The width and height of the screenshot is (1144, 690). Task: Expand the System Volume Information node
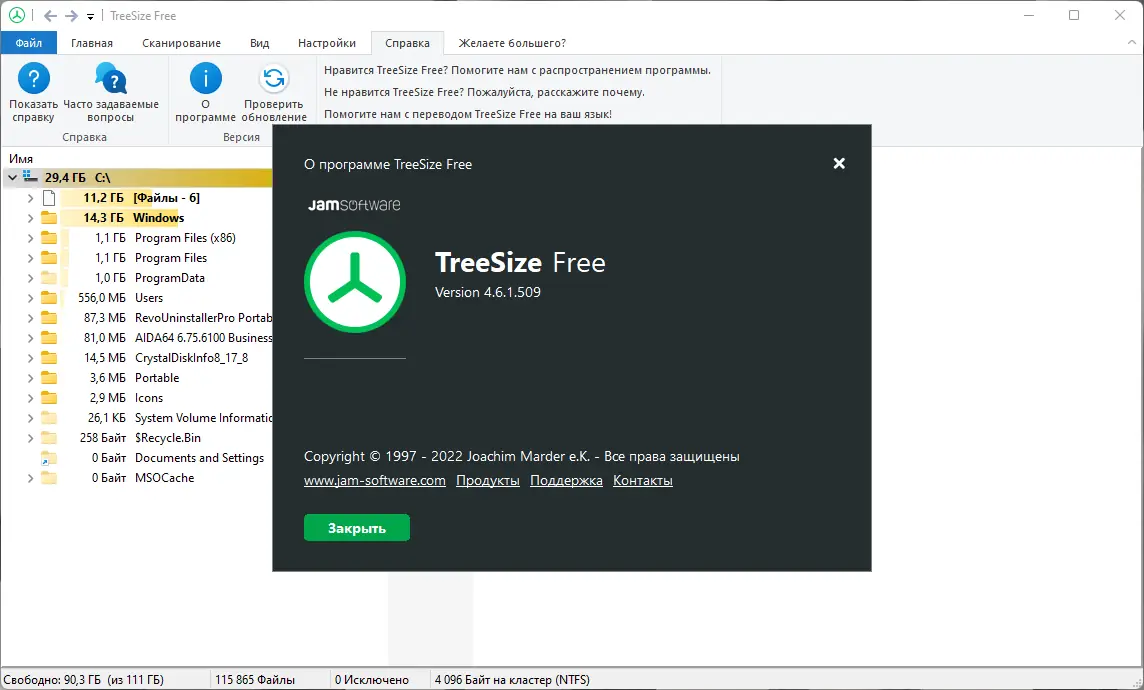click(30, 418)
